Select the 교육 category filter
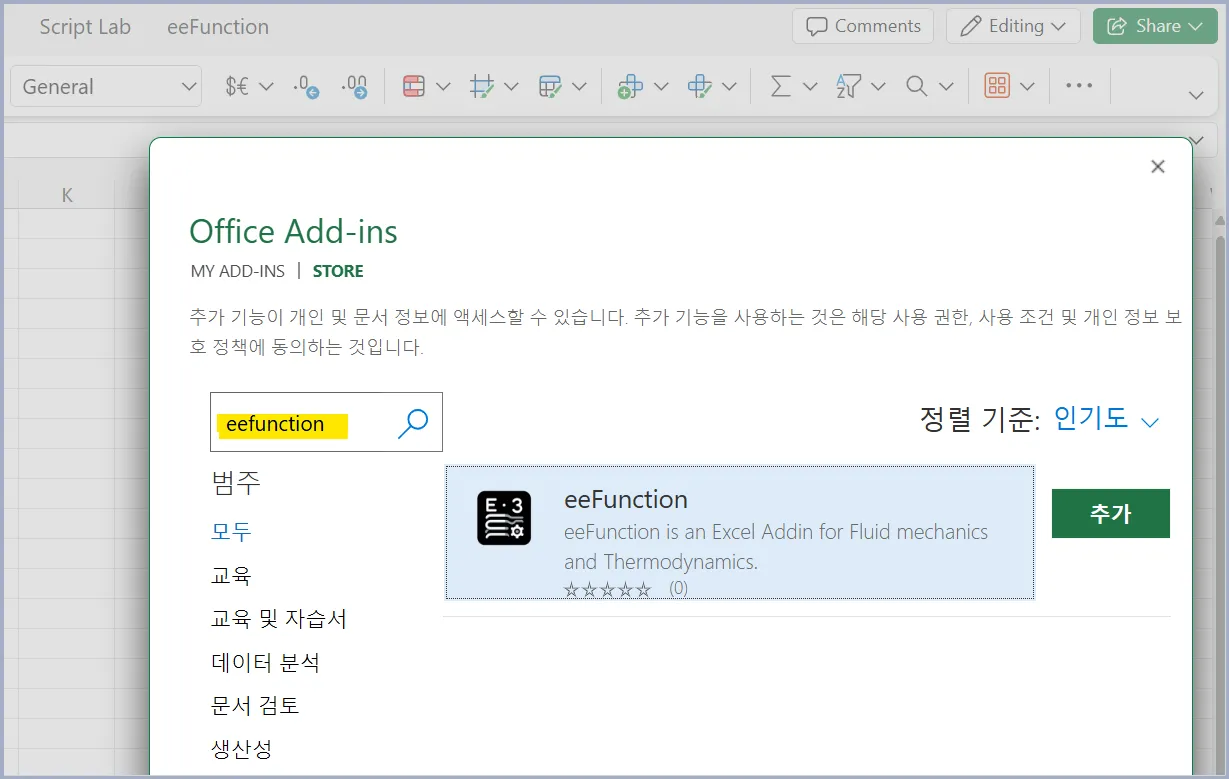 click(x=232, y=575)
